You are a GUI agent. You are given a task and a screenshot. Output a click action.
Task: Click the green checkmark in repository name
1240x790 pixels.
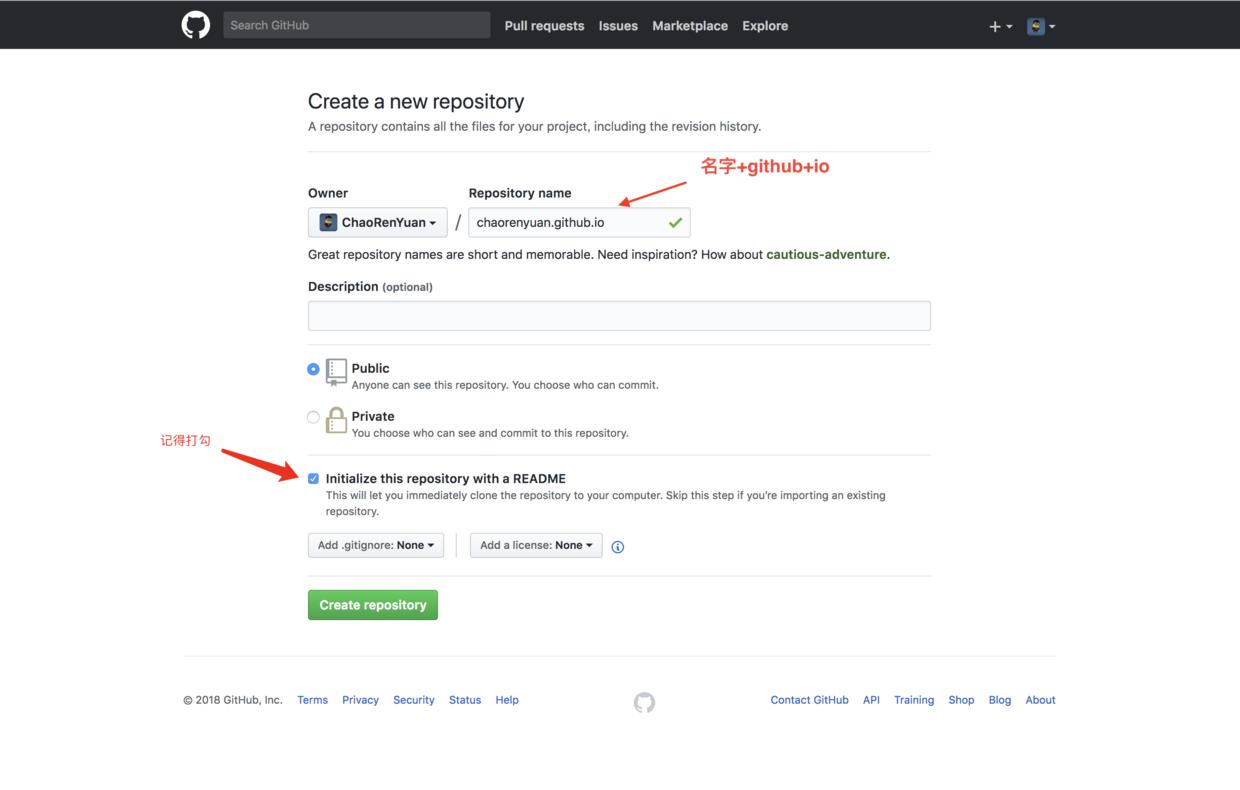click(x=675, y=222)
